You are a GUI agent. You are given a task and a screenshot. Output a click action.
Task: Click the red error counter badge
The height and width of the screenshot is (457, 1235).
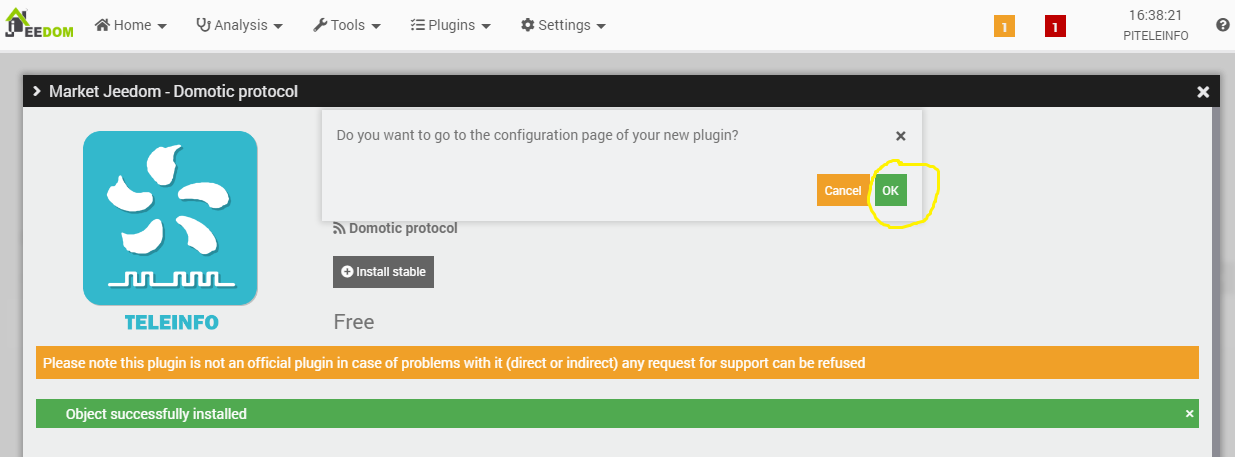pos(1055,27)
